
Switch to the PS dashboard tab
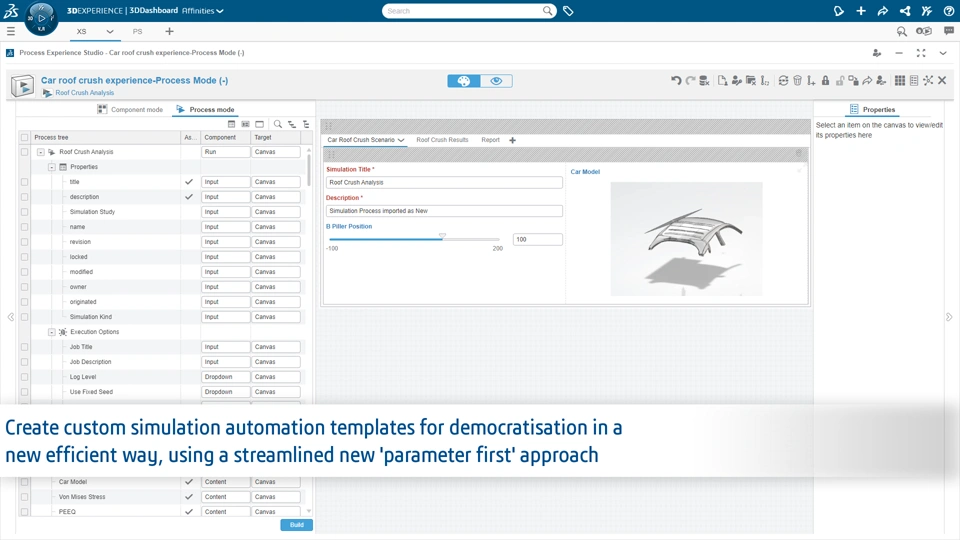tap(137, 31)
